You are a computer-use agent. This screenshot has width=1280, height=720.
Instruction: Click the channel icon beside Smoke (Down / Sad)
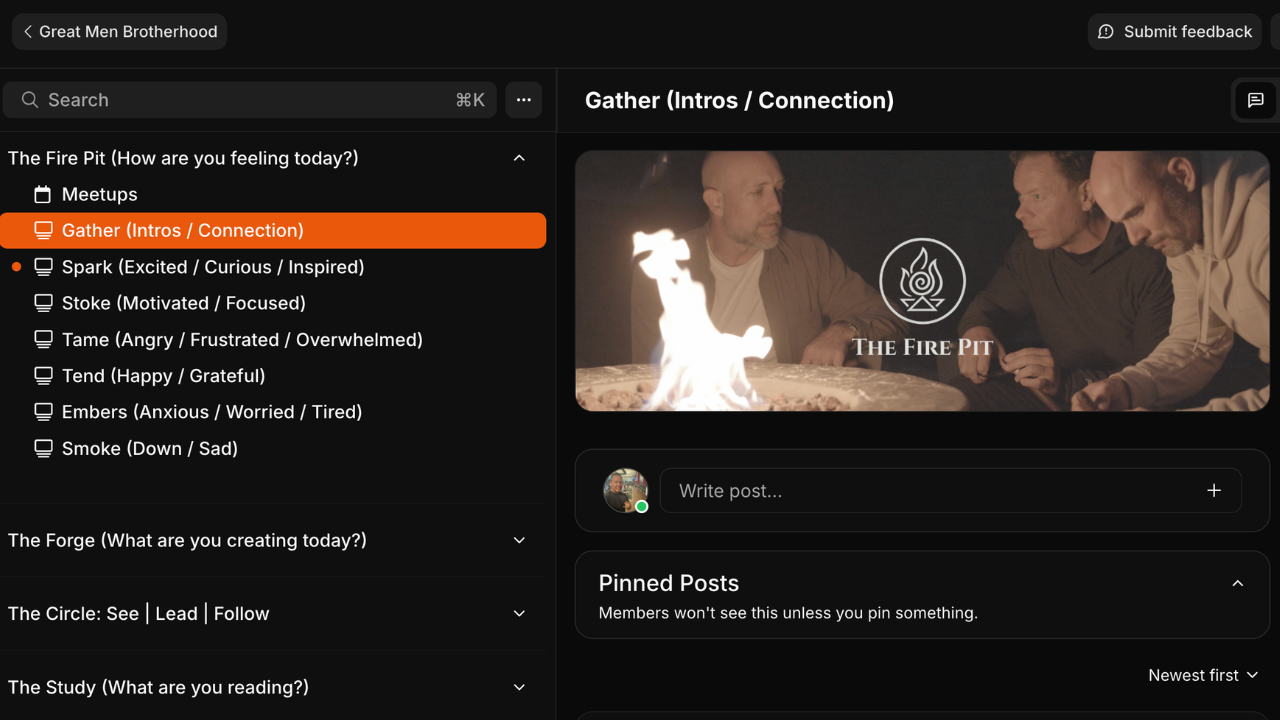[43, 448]
